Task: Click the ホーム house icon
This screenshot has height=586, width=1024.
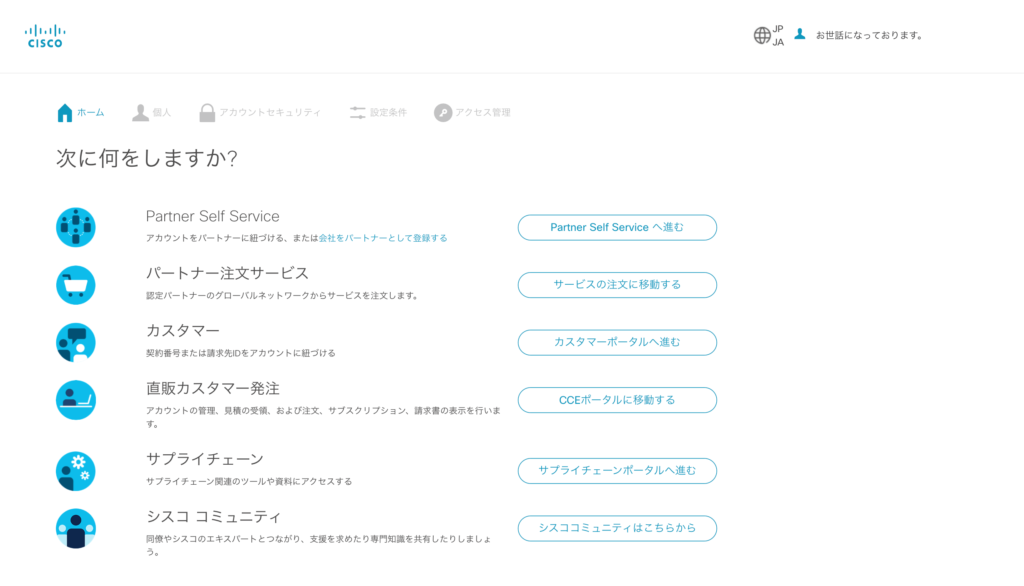Action: click(x=65, y=113)
